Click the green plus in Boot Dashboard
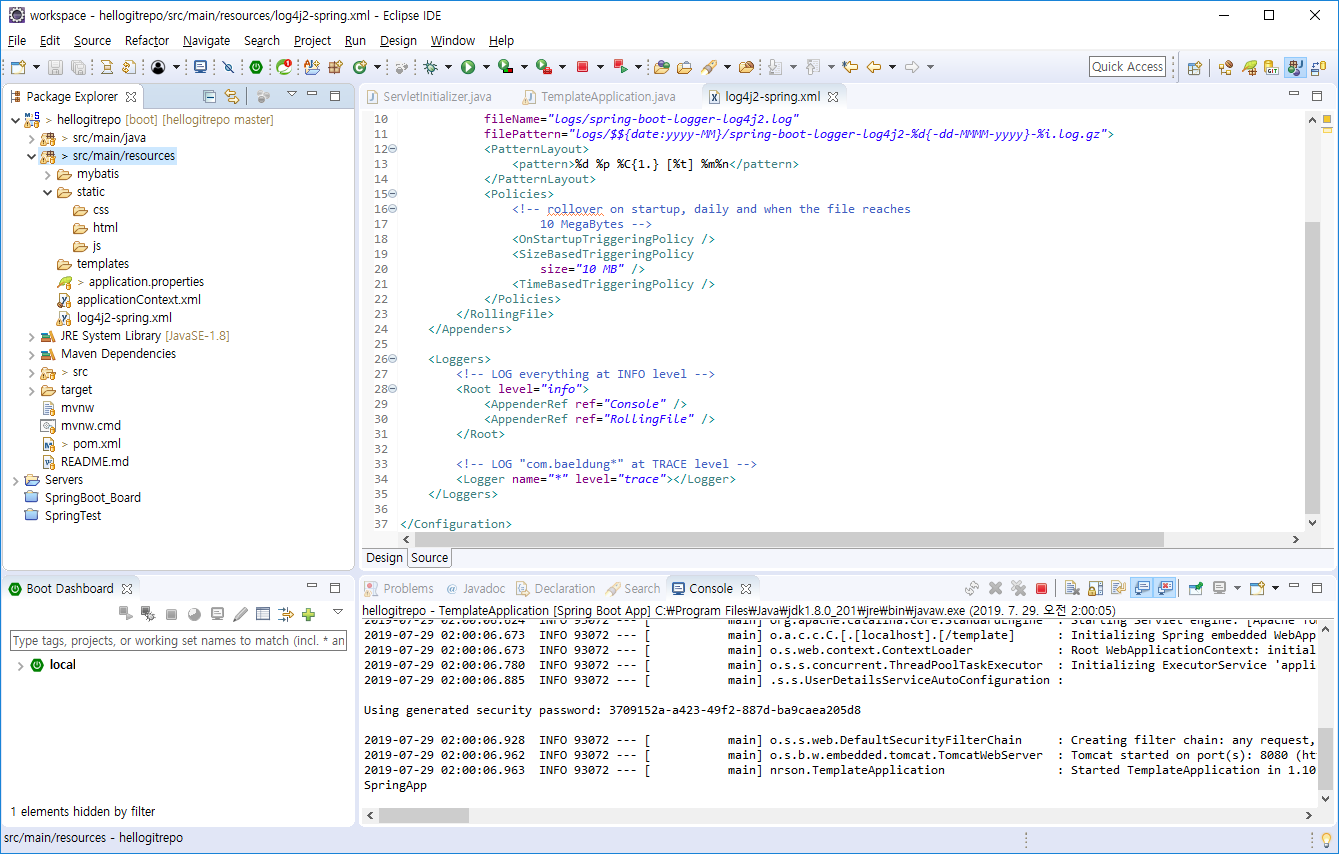 (308, 613)
